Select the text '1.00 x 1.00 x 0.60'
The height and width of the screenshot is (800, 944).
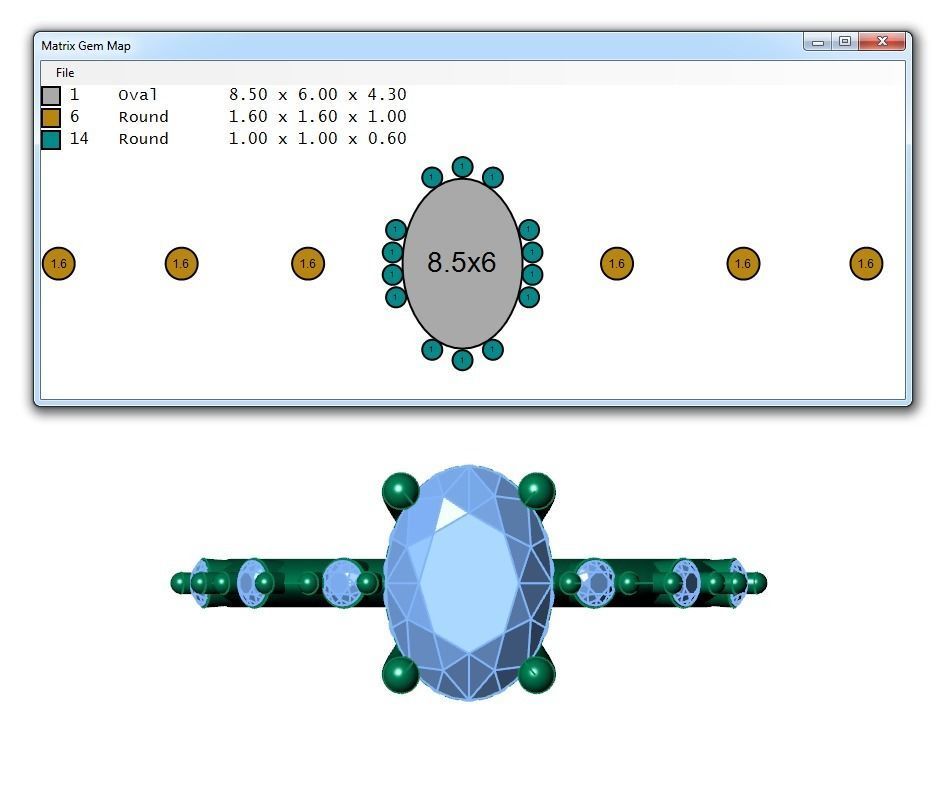[x=318, y=138]
